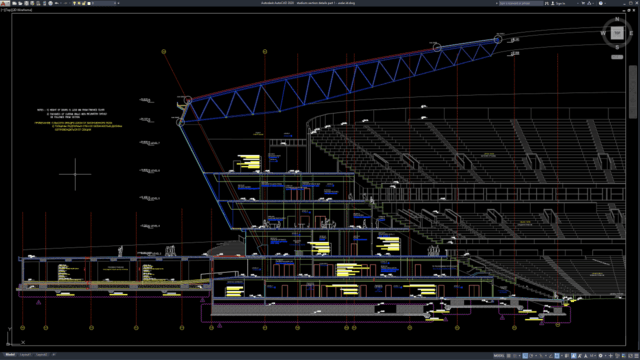Open the Autodesk App Store cart icon
Viewport: 640px width, 360px height.
[583, 3]
